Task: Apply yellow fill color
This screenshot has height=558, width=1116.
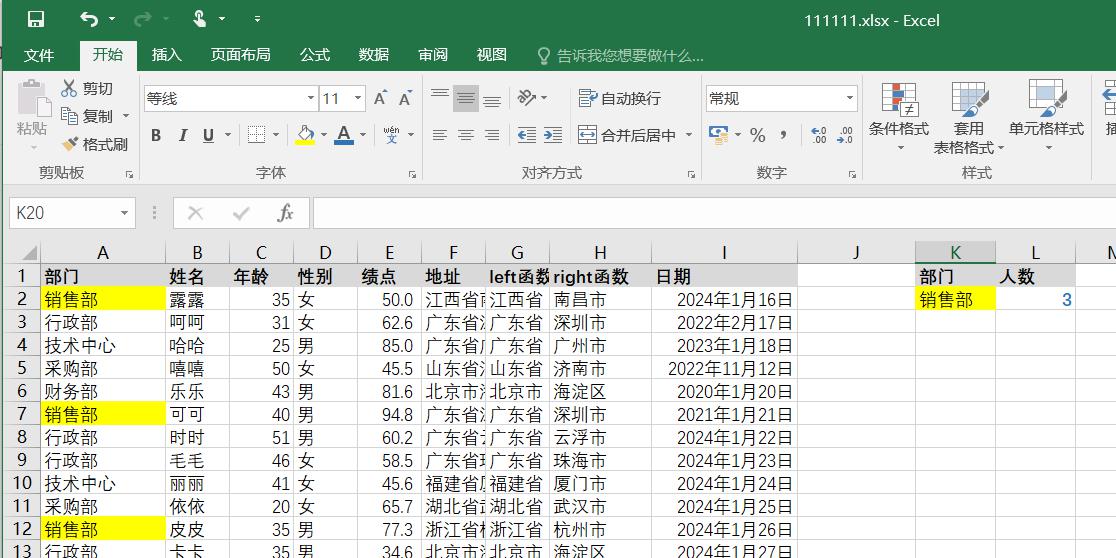Action: 305,135
